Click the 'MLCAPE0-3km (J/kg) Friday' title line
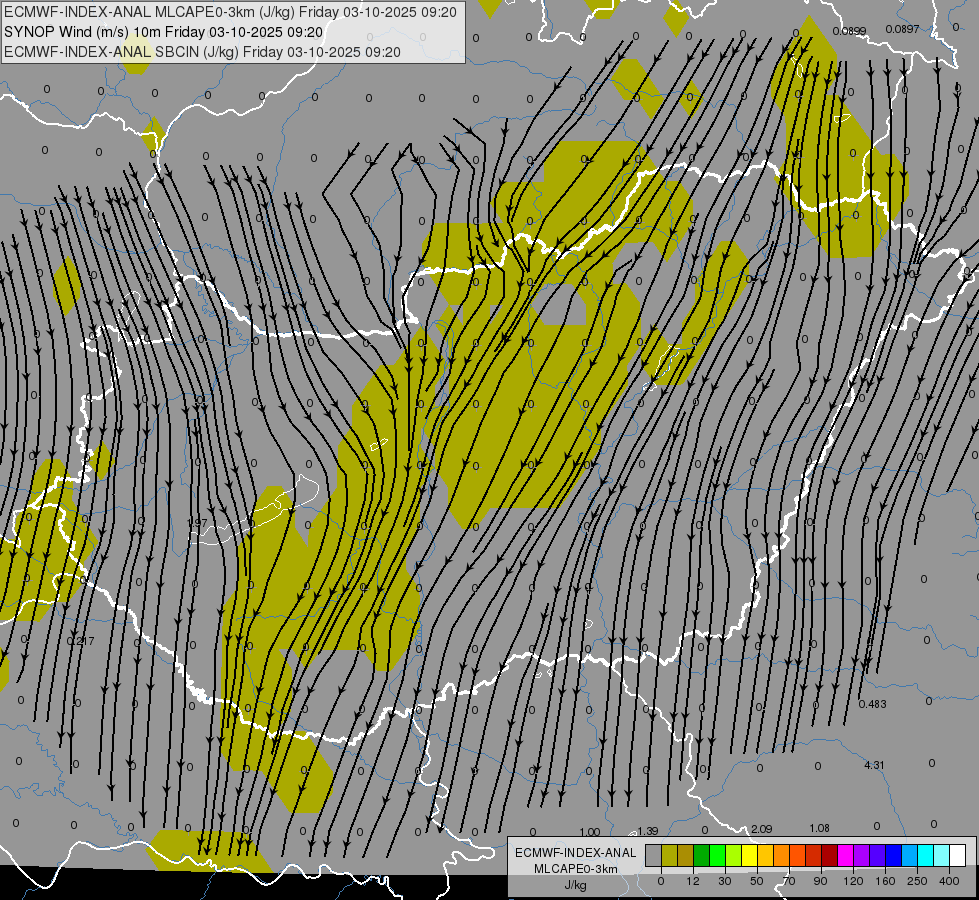The width and height of the screenshot is (979, 900). 230,12
